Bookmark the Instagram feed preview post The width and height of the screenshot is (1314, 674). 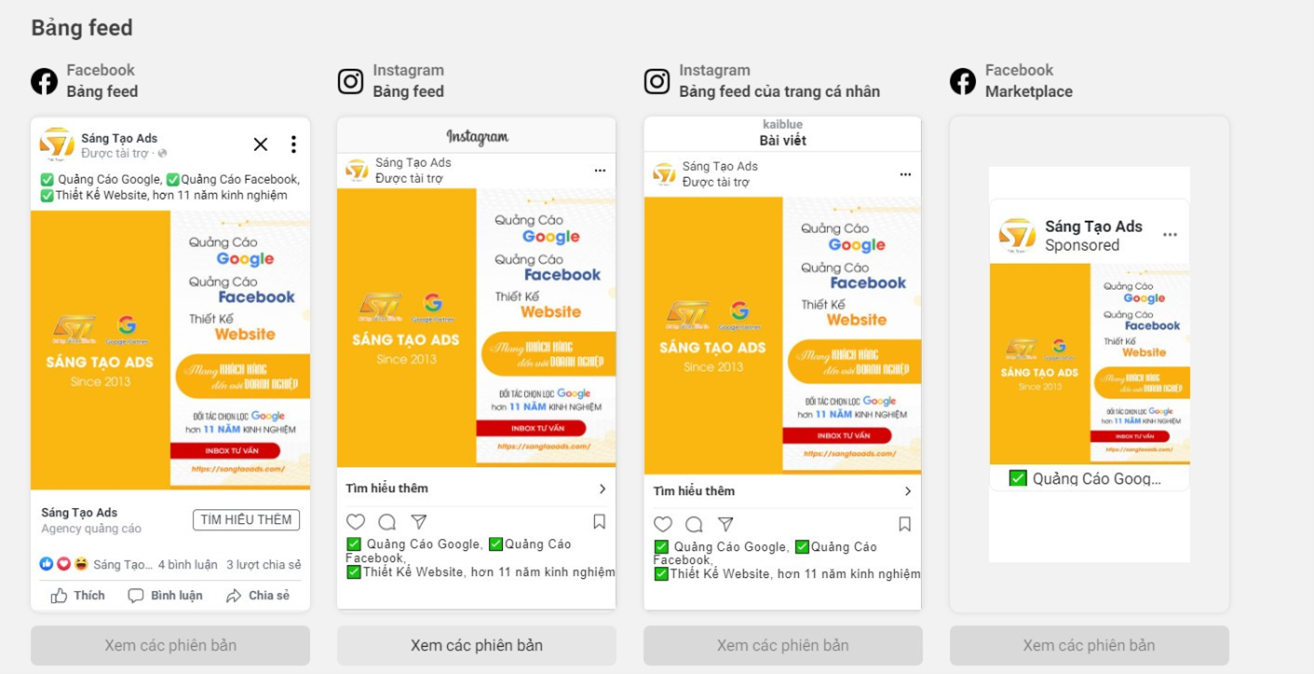point(599,521)
